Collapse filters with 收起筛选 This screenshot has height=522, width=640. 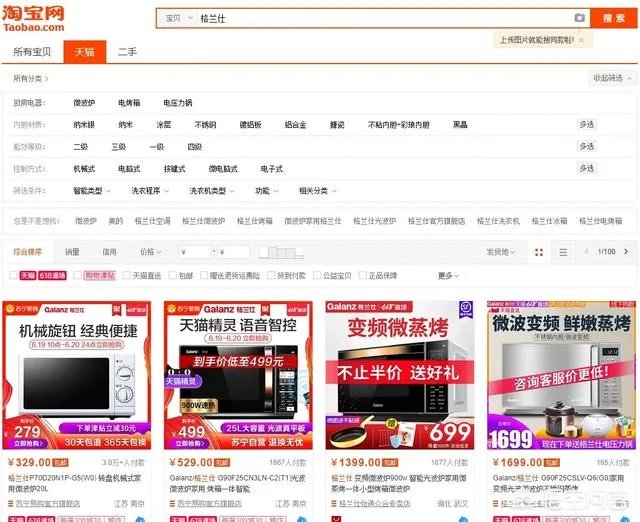[x=612, y=78]
